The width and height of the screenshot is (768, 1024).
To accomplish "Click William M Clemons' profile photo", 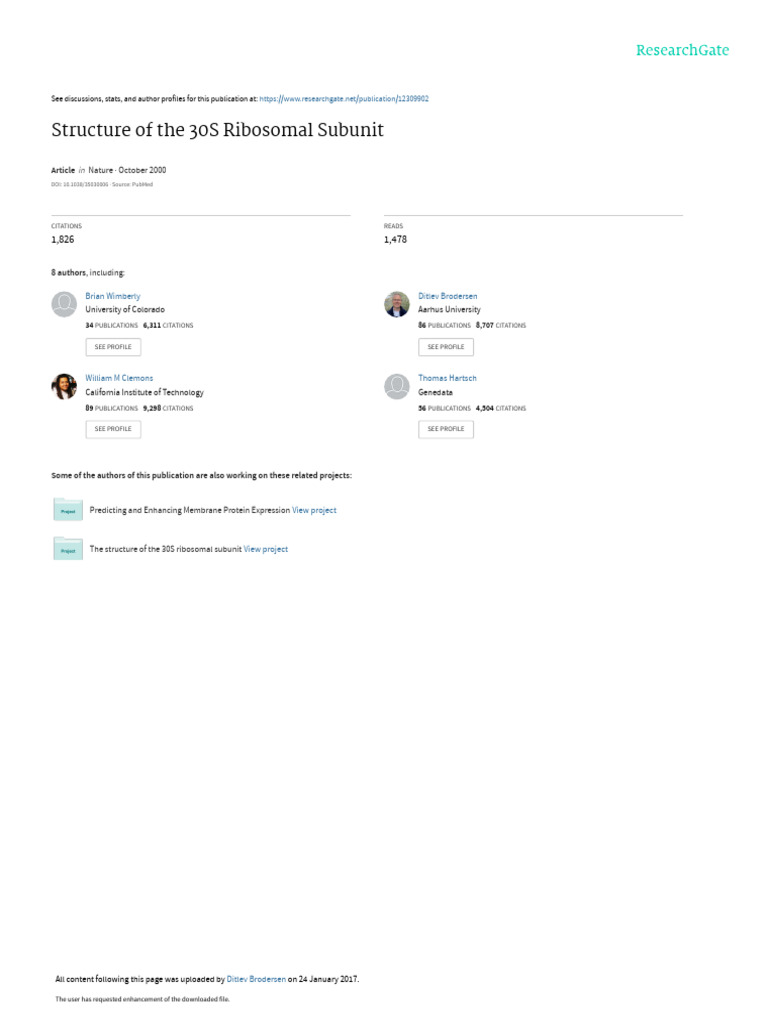I will [x=64, y=387].
